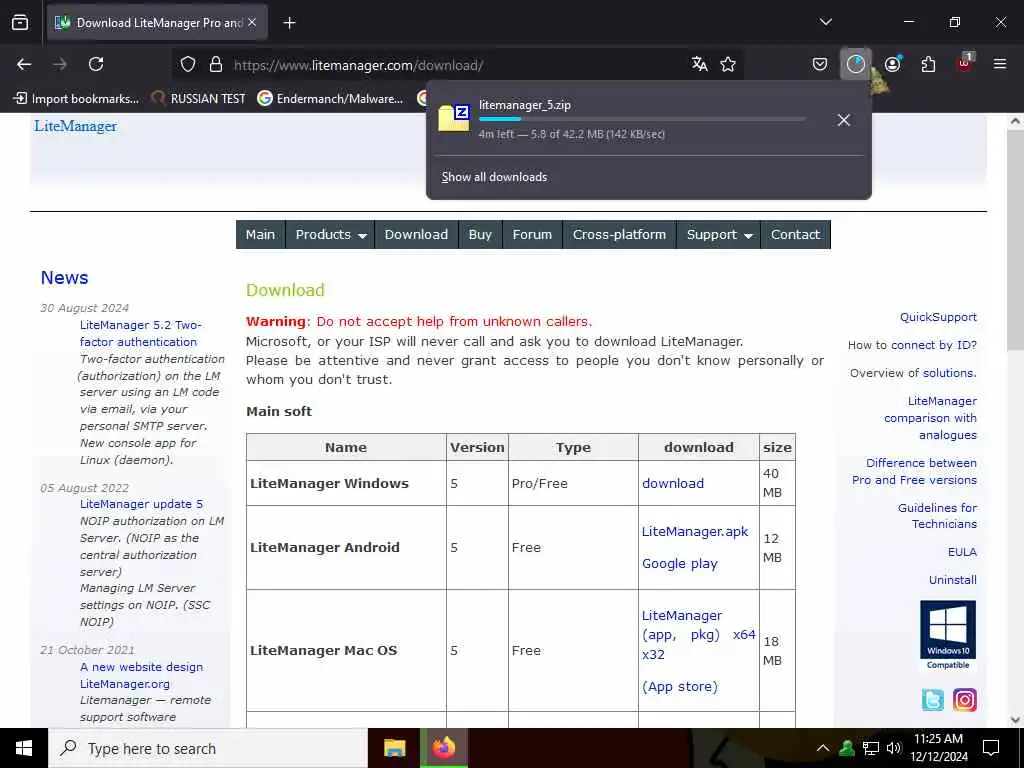The height and width of the screenshot is (768, 1024).
Task: Open the Download menu item
Action: pos(416,234)
